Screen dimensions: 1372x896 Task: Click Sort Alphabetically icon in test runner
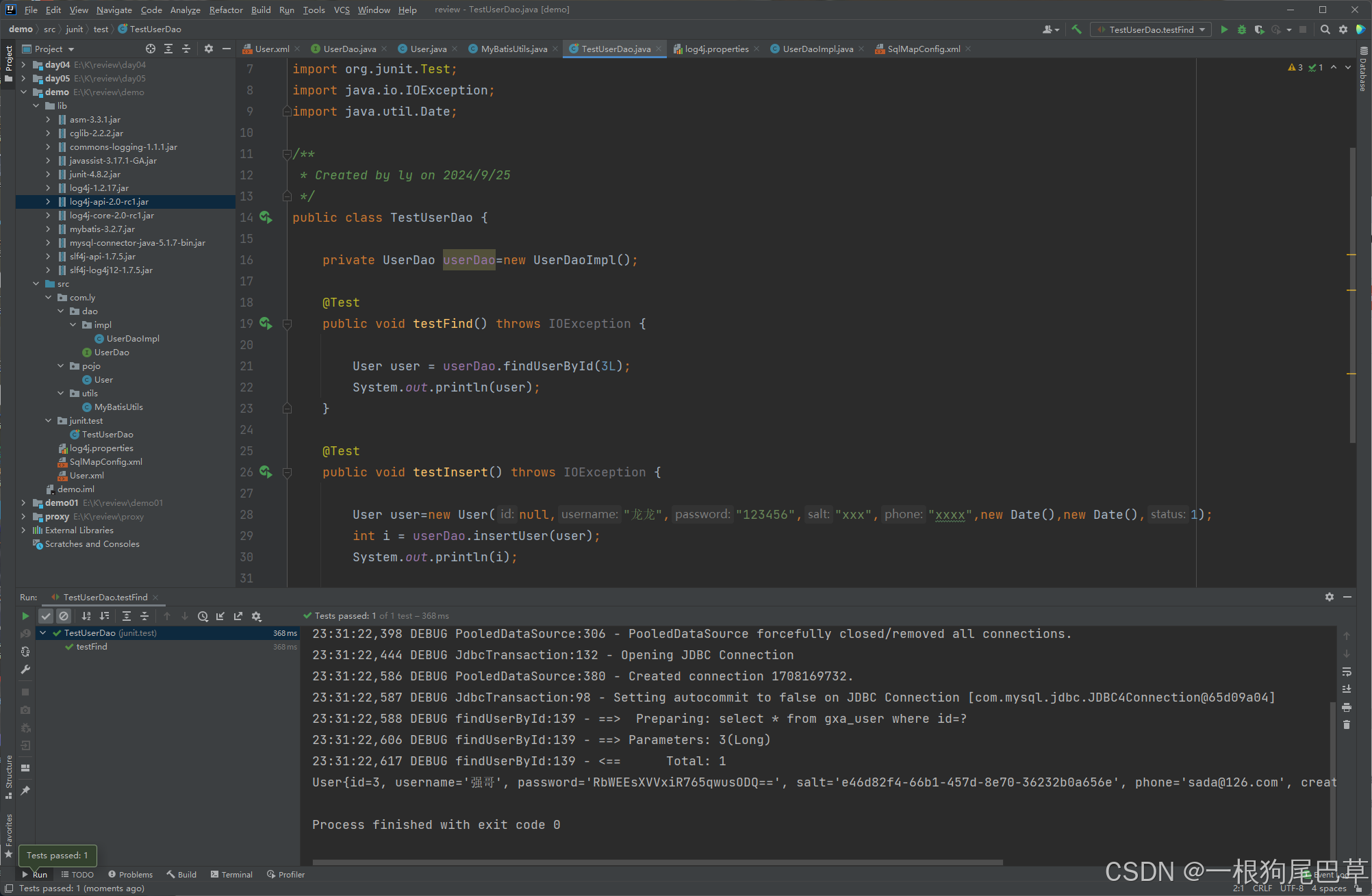click(x=86, y=616)
